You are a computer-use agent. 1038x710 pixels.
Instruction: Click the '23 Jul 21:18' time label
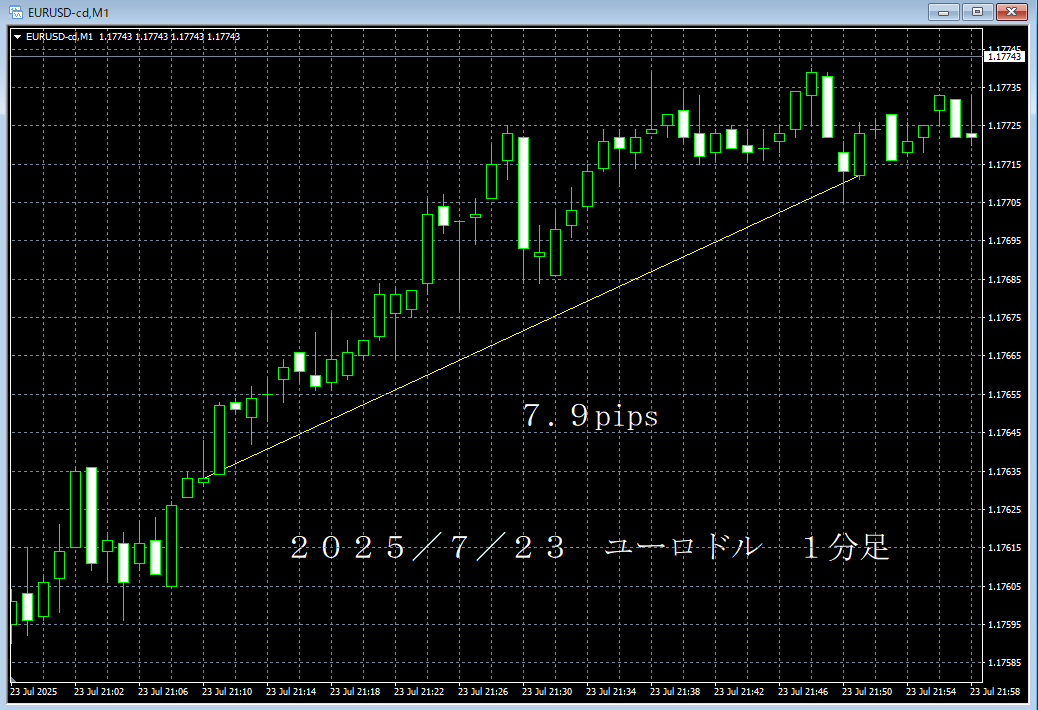(x=355, y=691)
